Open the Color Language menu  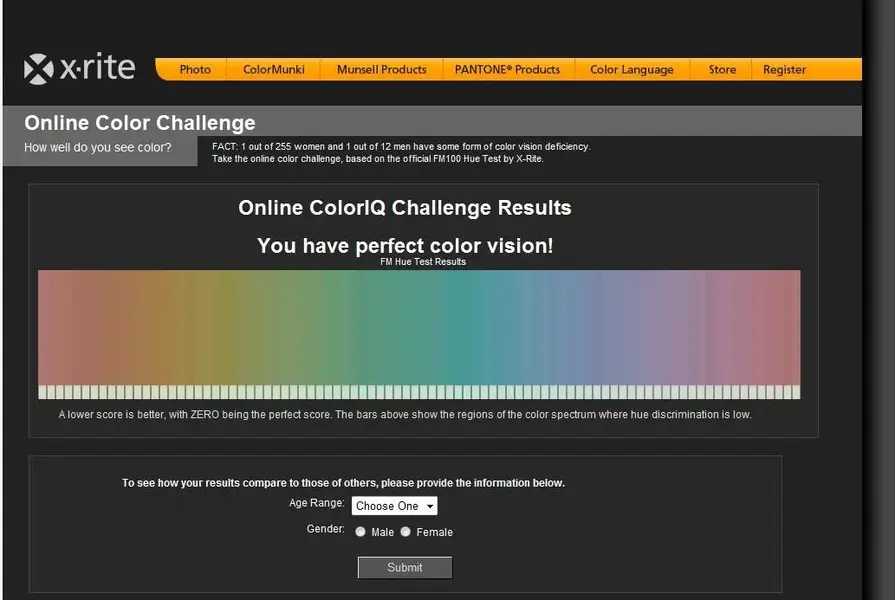631,70
